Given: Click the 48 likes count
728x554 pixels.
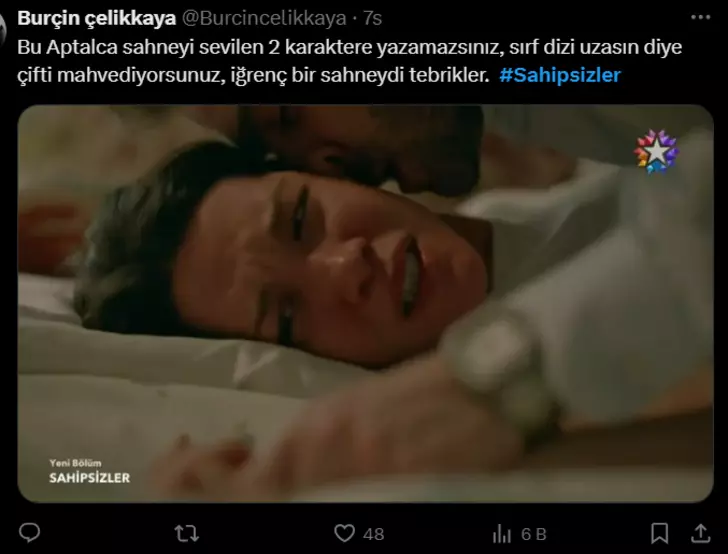Looking at the screenshot, I should pyautogui.click(x=374, y=534).
